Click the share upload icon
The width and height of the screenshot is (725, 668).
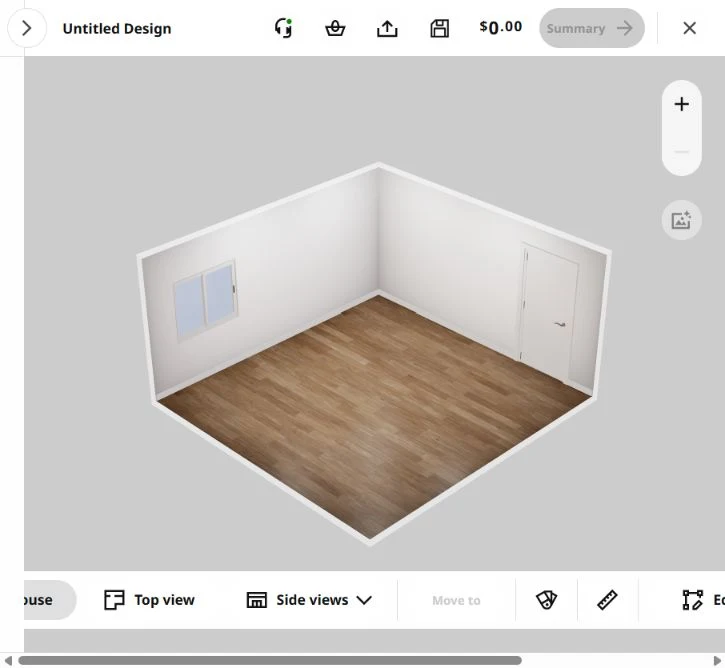387,29
